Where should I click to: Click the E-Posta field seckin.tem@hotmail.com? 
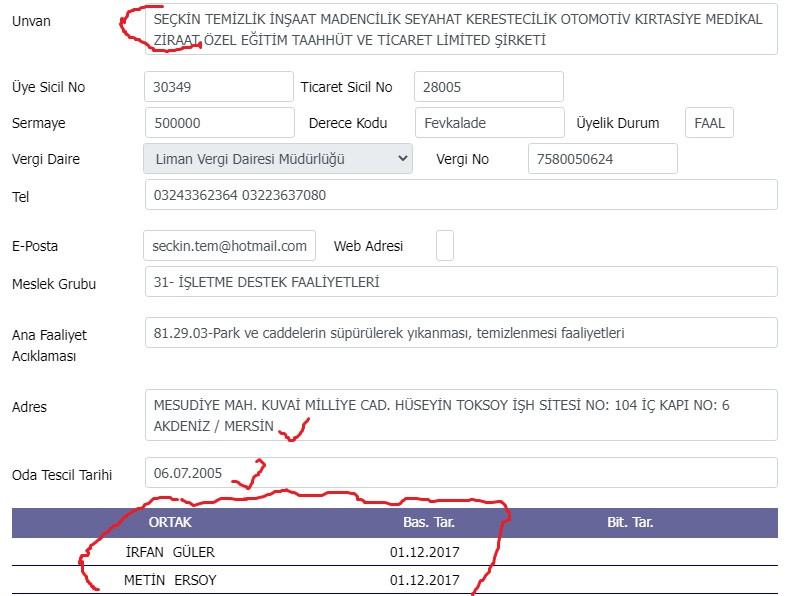click(230, 246)
